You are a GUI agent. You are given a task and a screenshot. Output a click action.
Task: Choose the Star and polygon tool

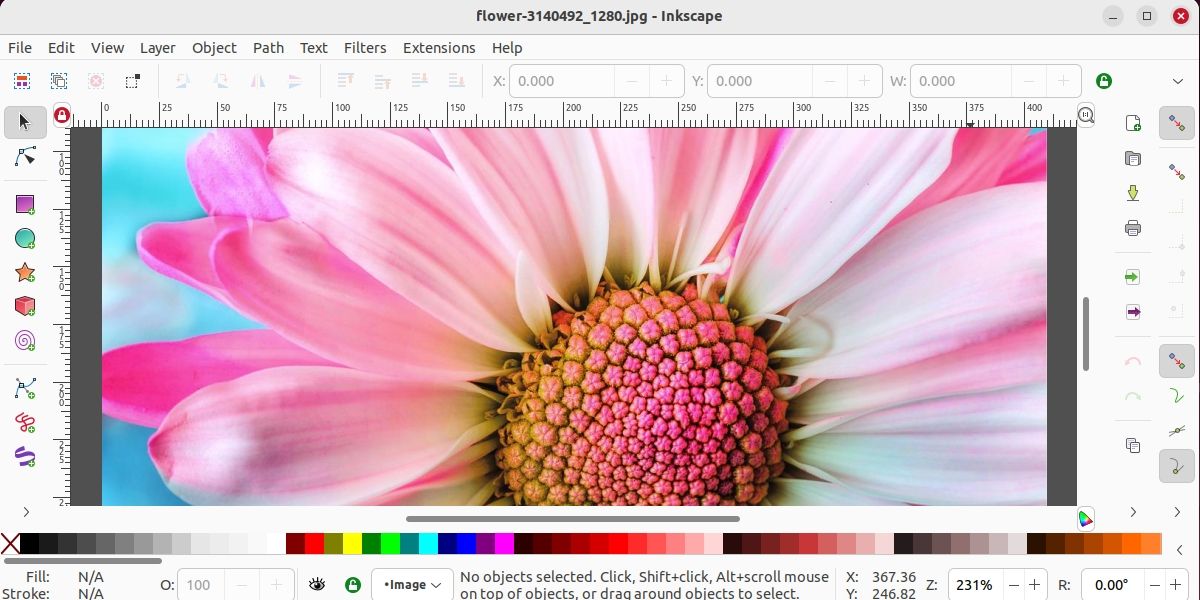[x=22, y=272]
